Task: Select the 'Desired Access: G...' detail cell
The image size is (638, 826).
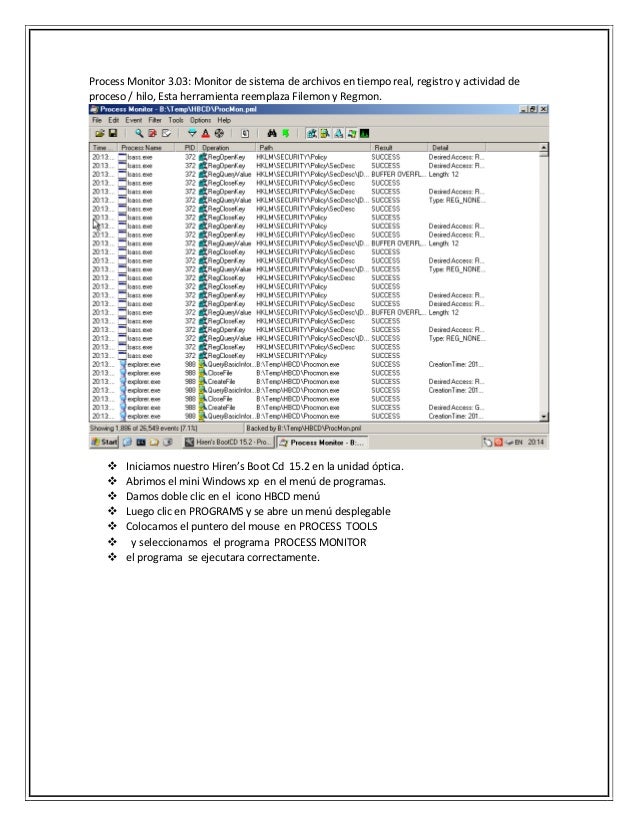Action: pyautogui.click(x=456, y=408)
